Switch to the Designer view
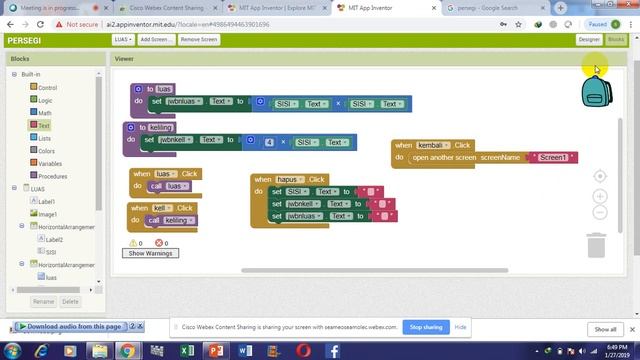The image size is (640, 360). tap(589, 40)
